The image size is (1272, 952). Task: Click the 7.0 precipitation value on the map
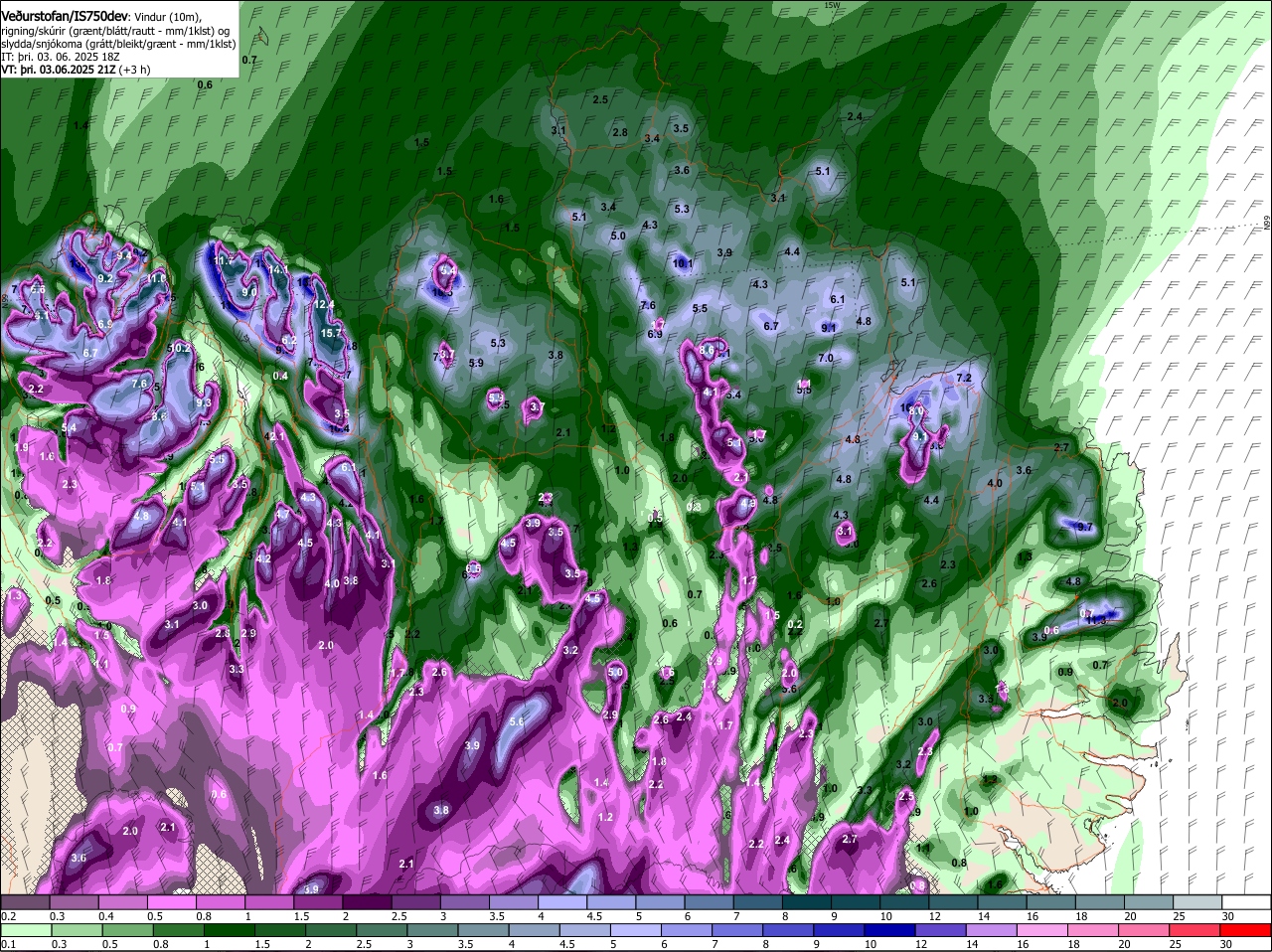(x=826, y=359)
